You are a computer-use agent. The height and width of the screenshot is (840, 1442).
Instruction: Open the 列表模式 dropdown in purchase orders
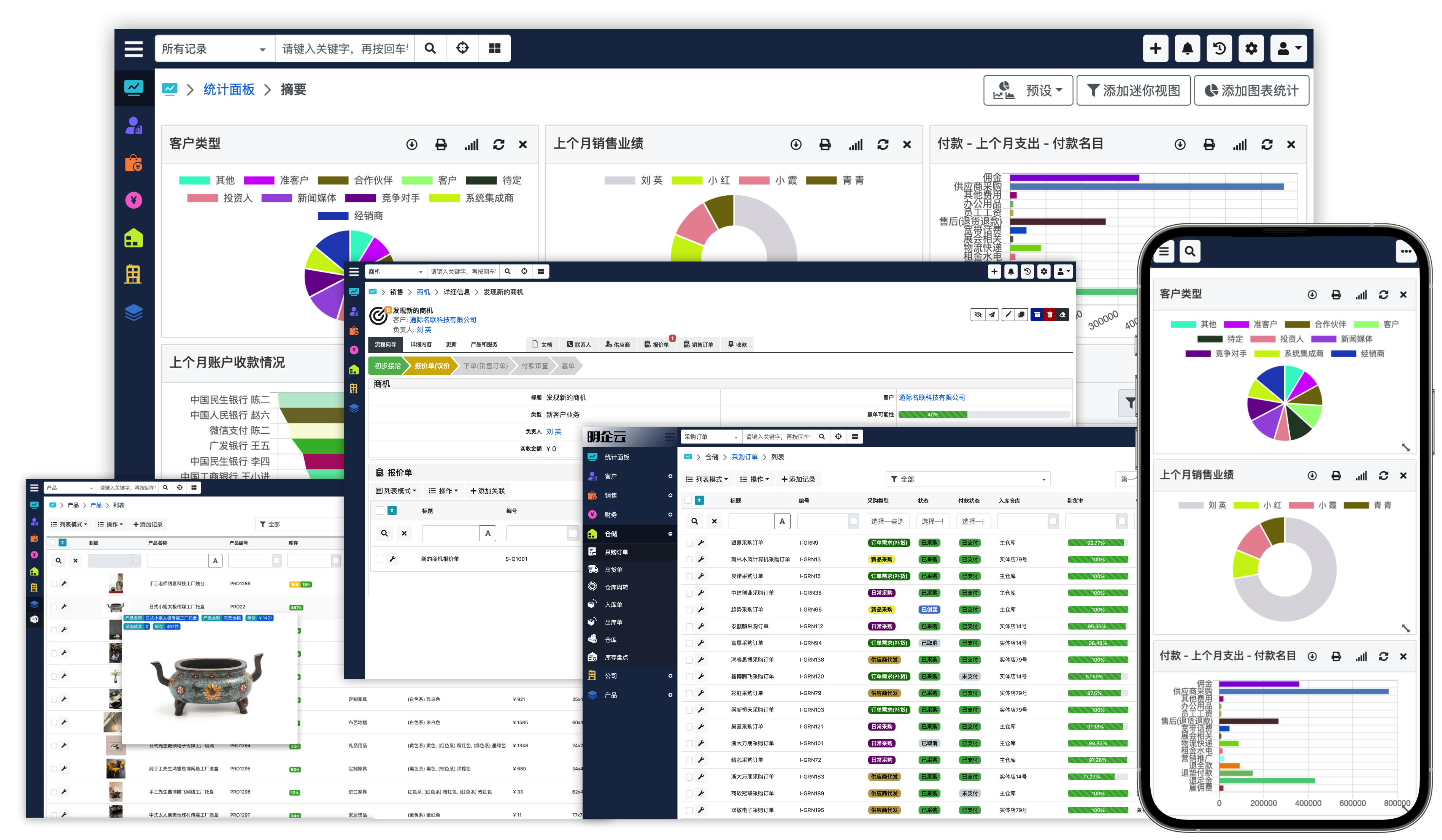(x=707, y=479)
